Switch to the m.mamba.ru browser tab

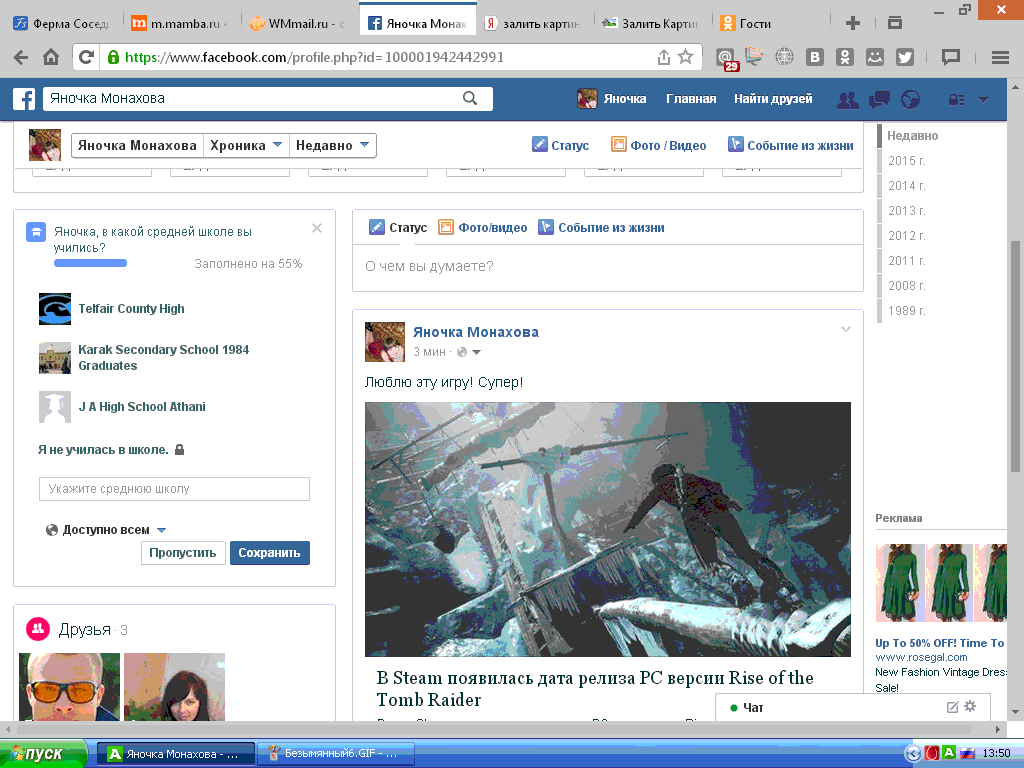[179, 24]
